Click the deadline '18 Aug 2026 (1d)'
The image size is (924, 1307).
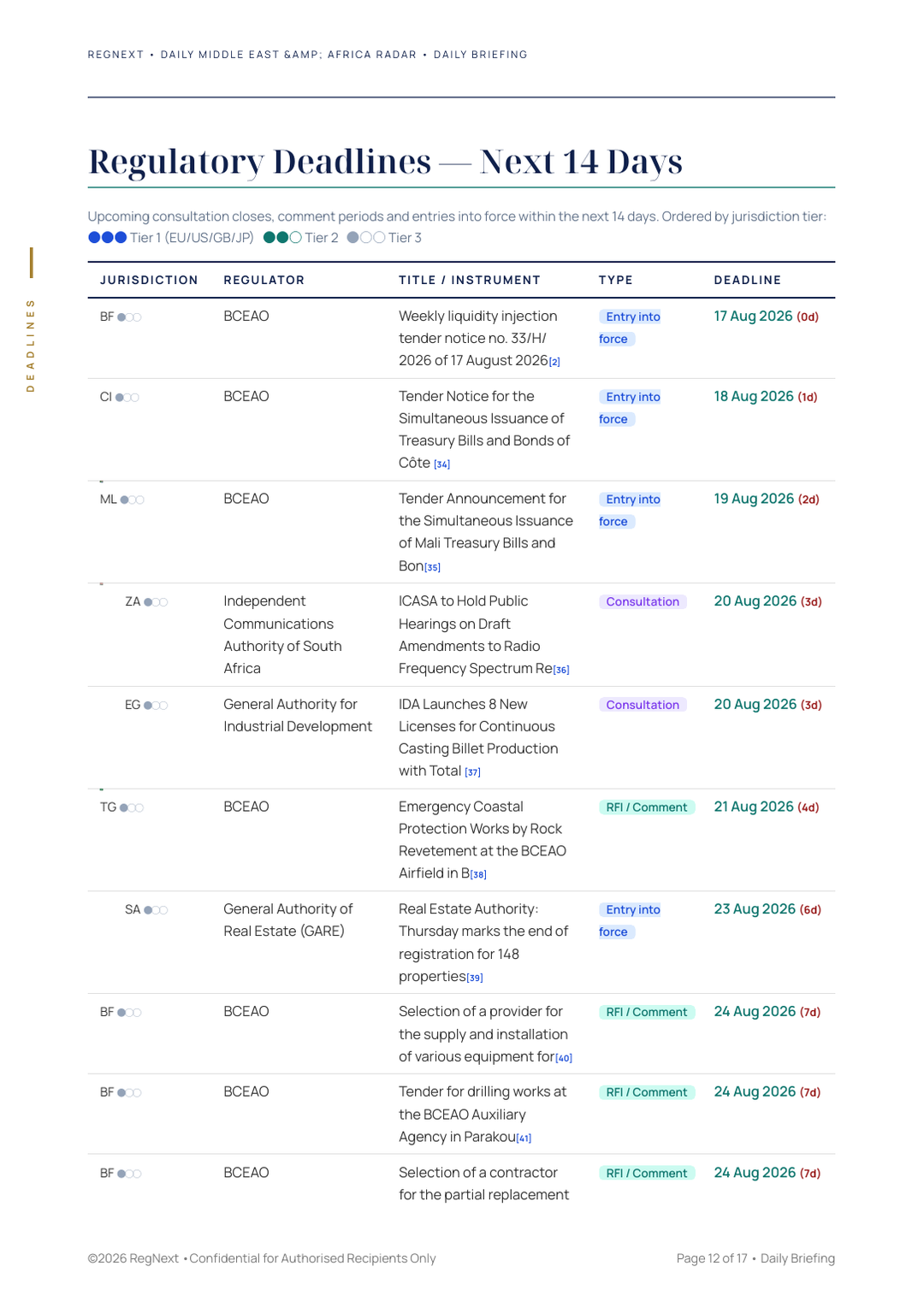pyautogui.click(x=766, y=397)
